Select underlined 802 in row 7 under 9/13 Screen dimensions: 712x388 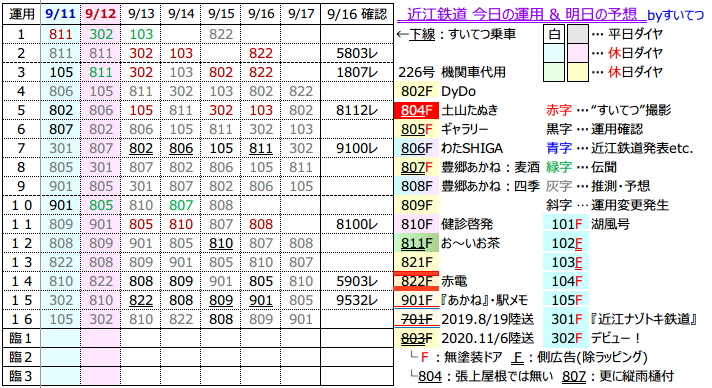tap(141, 149)
